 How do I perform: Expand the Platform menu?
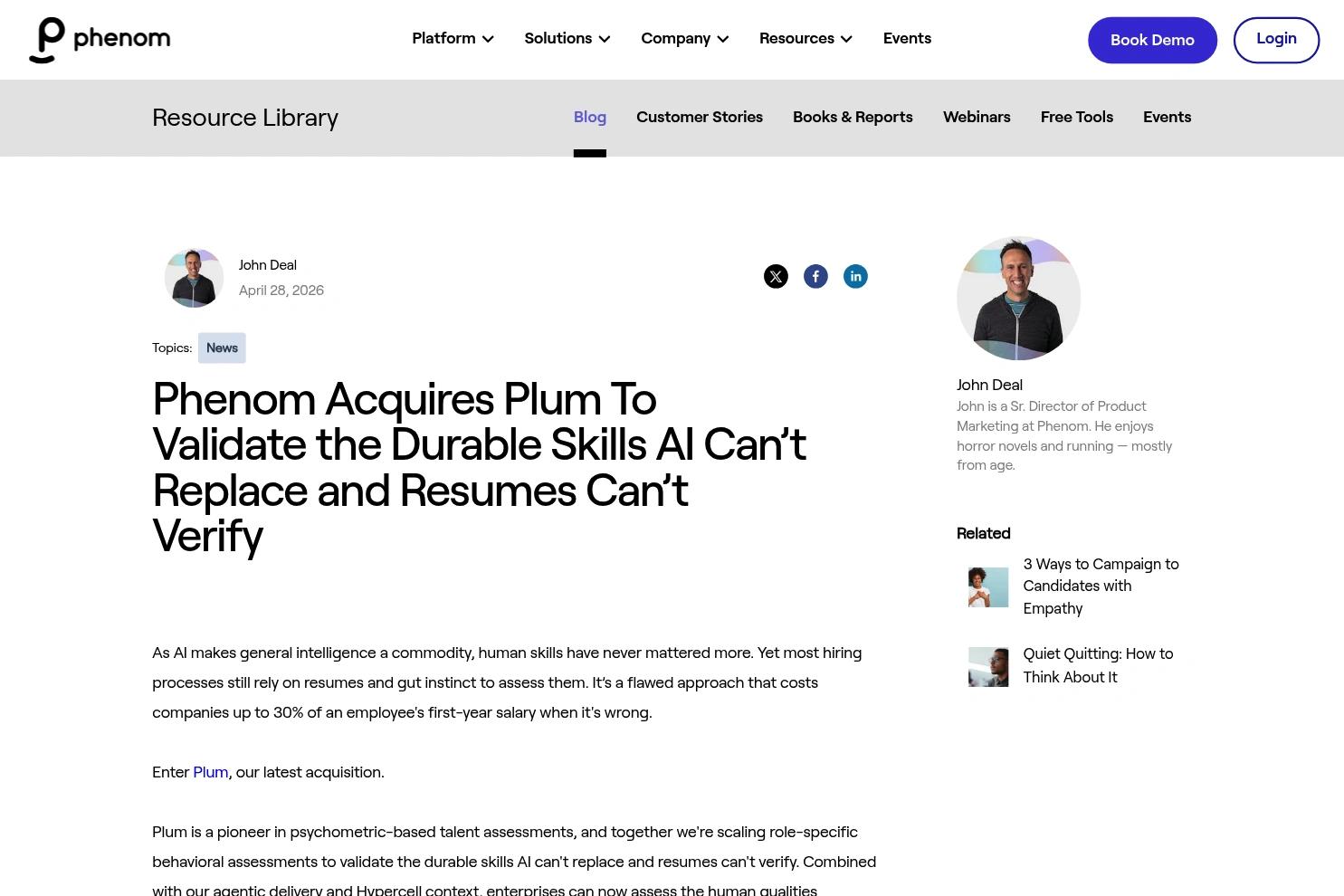click(x=453, y=39)
